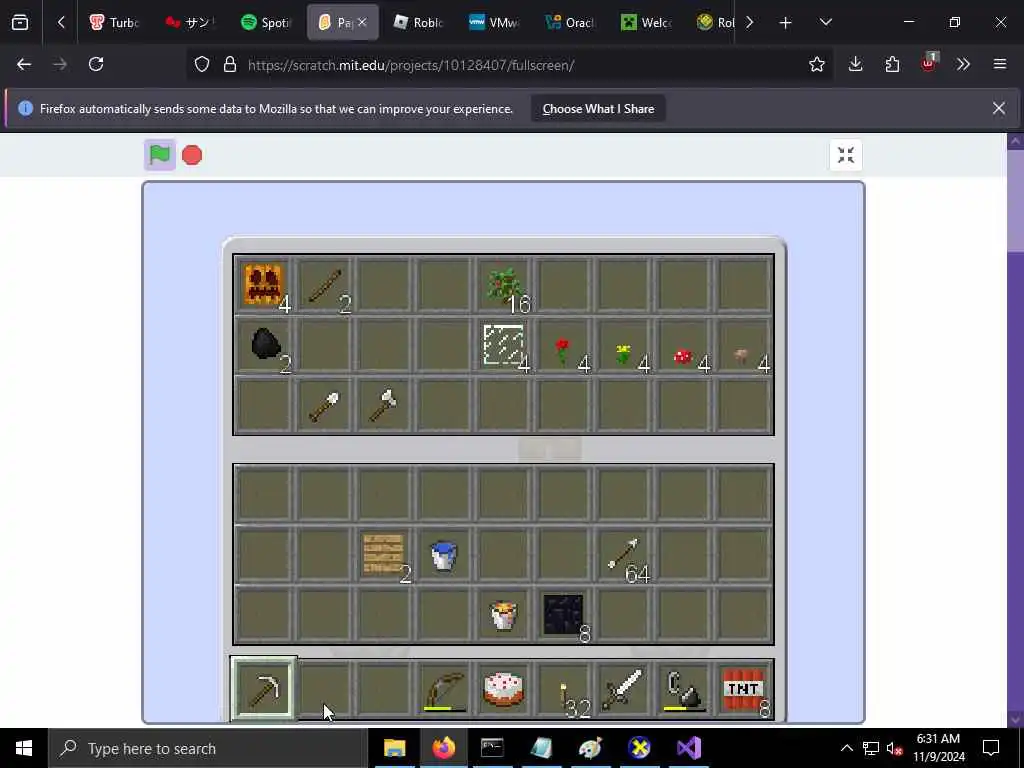Viewport: 1024px width, 768px height.
Task: Grab the axe in the chest
Action: [x=384, y=405]
